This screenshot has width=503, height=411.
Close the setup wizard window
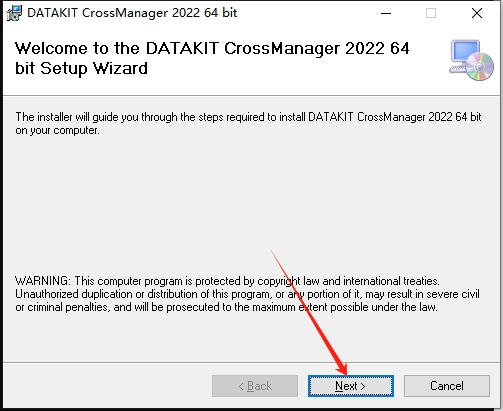pos(477,13)
